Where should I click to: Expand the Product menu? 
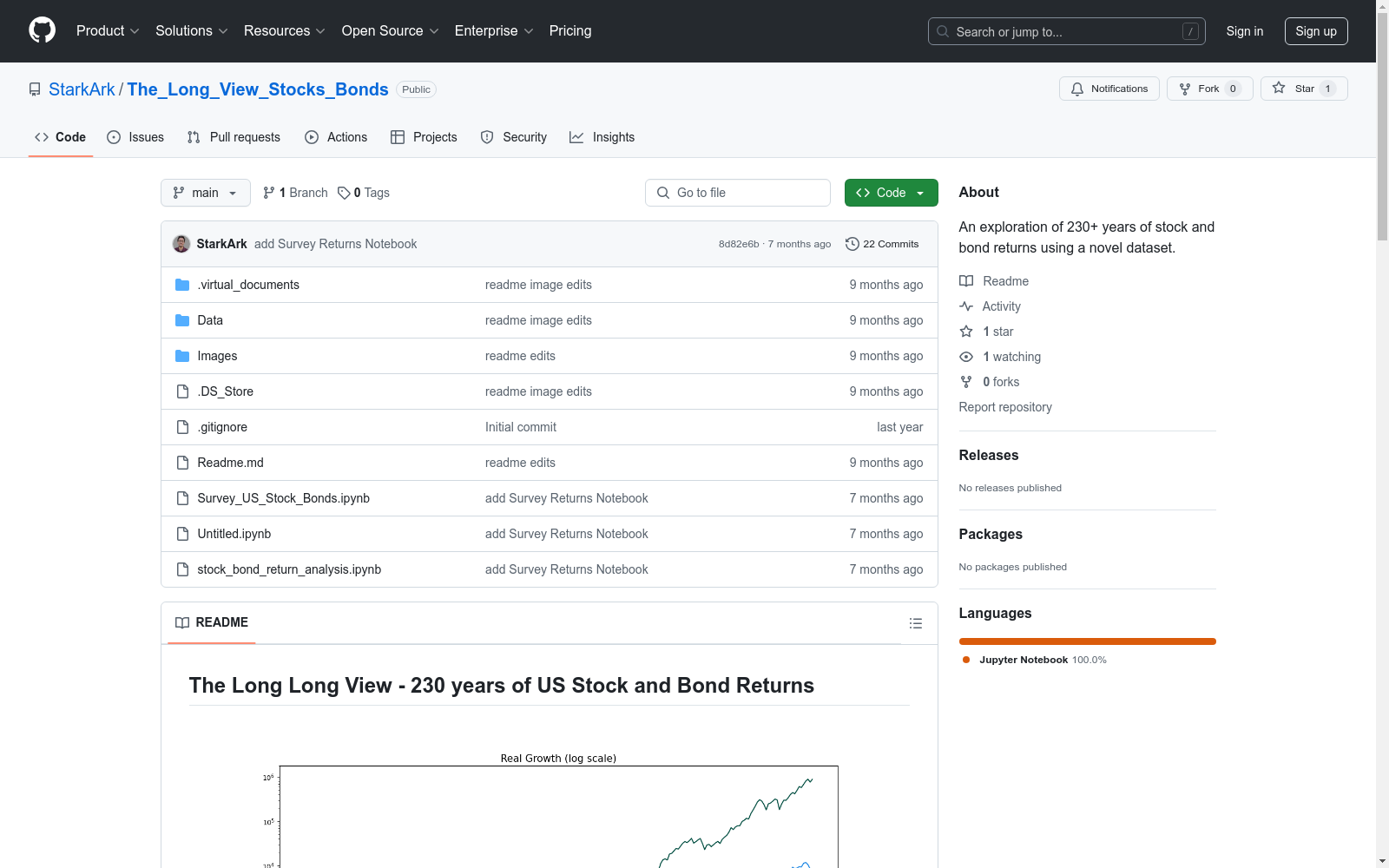[108, 31]
